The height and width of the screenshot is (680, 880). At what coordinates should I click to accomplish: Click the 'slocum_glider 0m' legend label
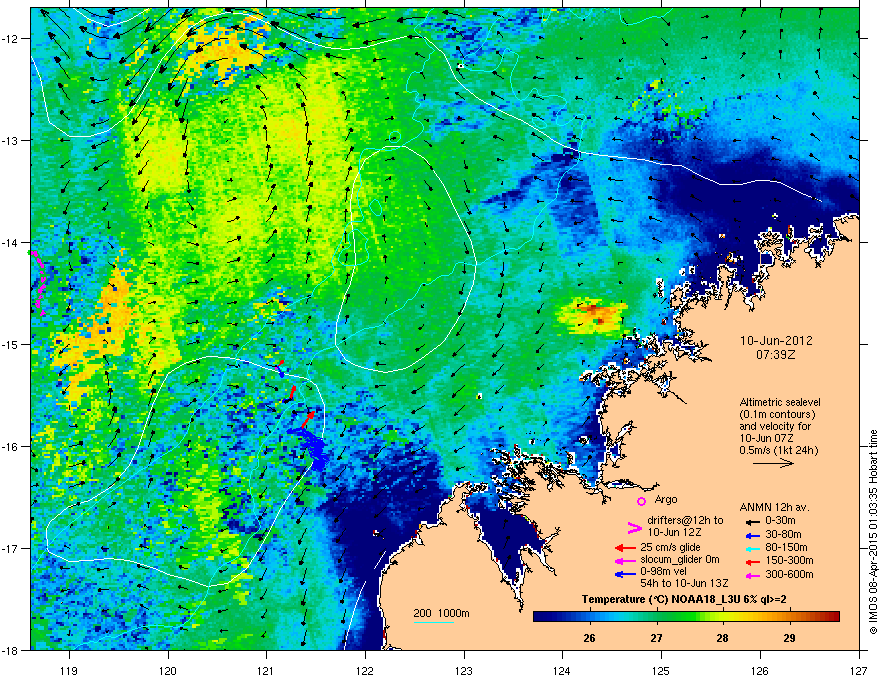point(680,560)
